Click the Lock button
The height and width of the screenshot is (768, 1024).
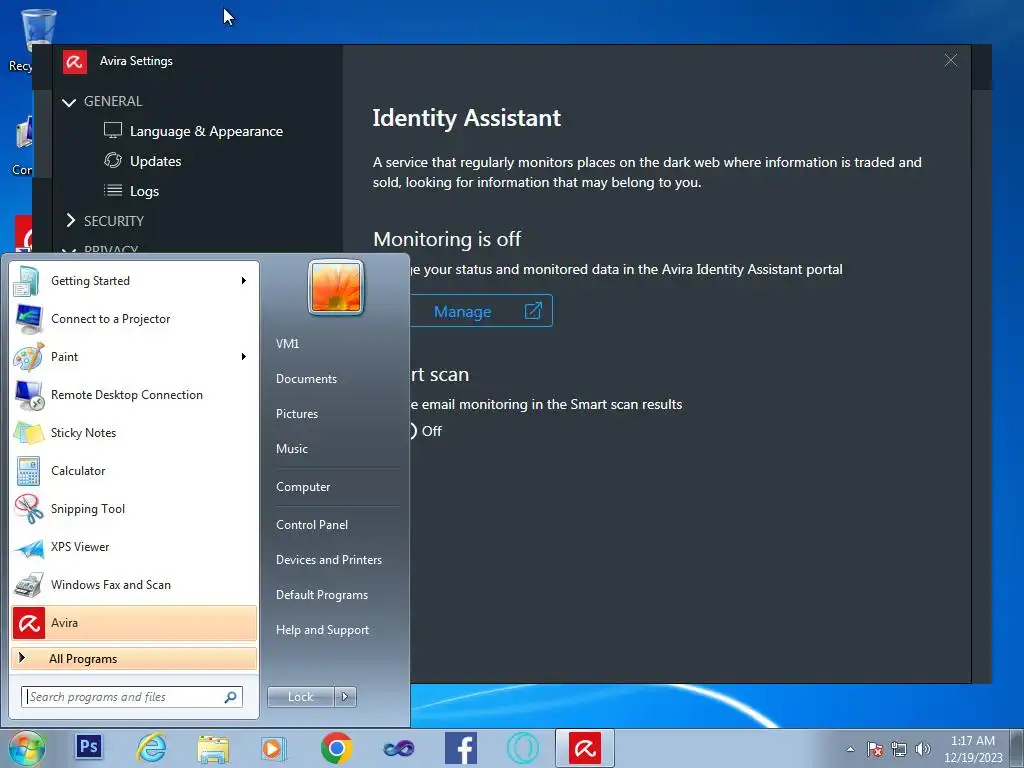pos(300,697)
